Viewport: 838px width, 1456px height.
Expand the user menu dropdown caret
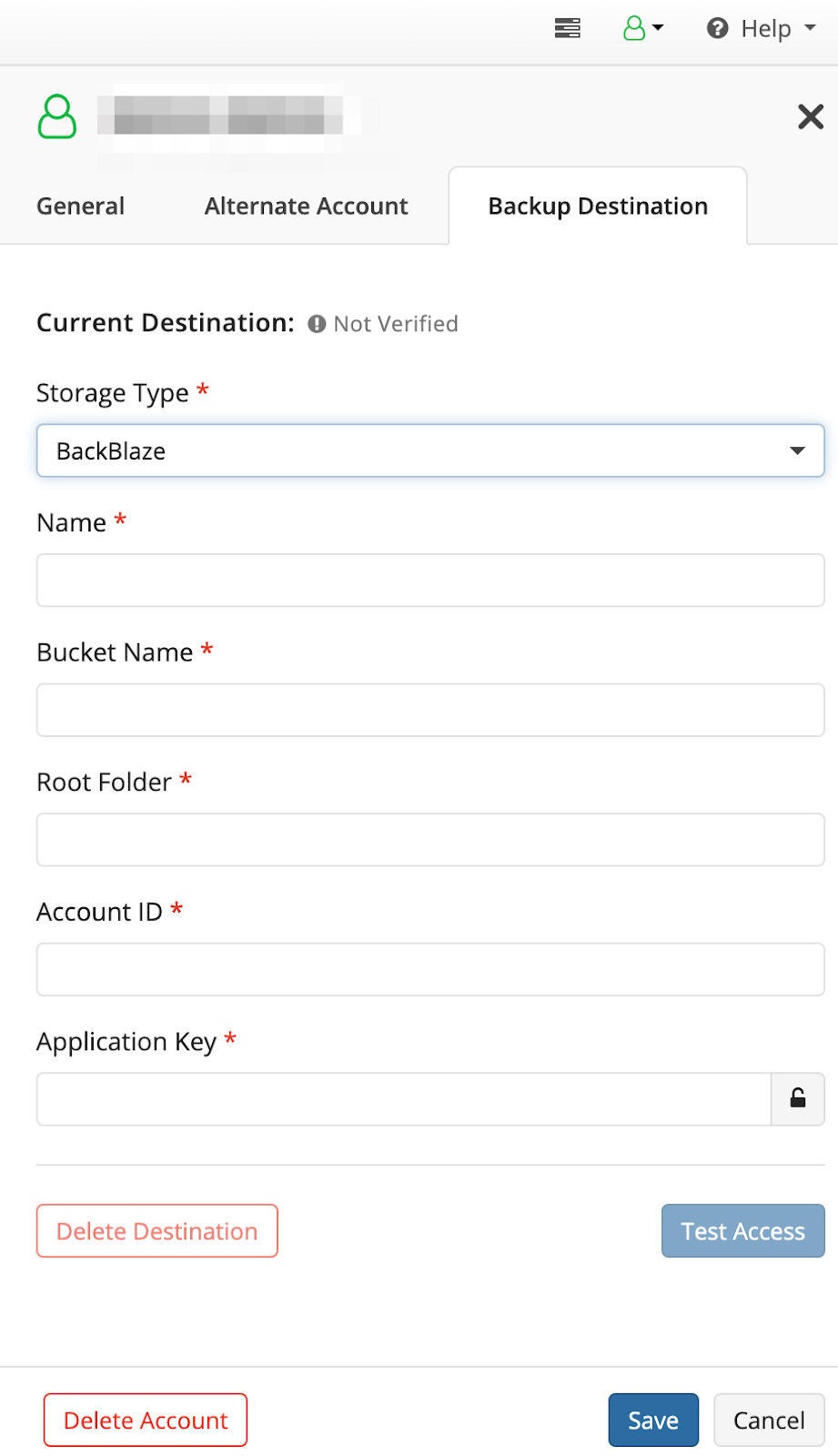658,28
